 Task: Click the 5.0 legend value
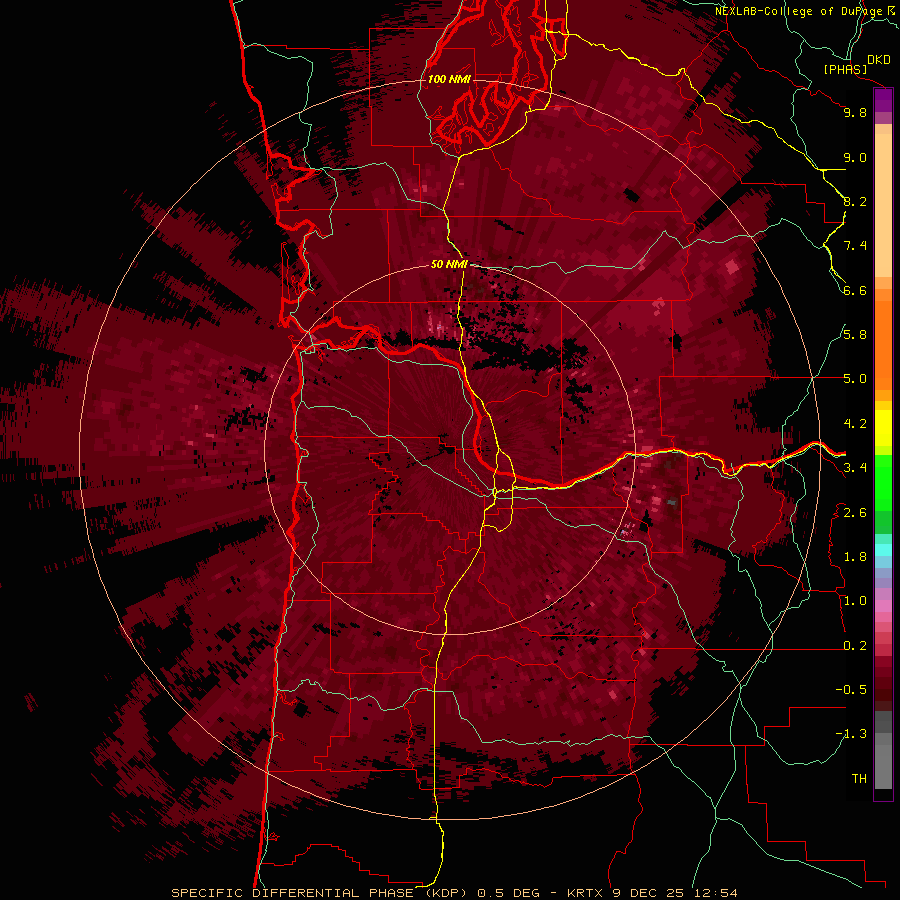coord(855,379)
